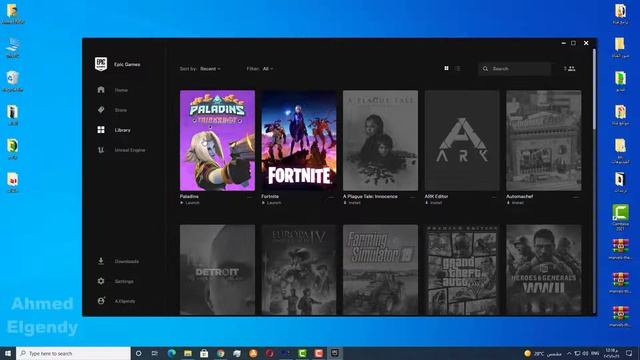Click the library Search field

[515, 69]
